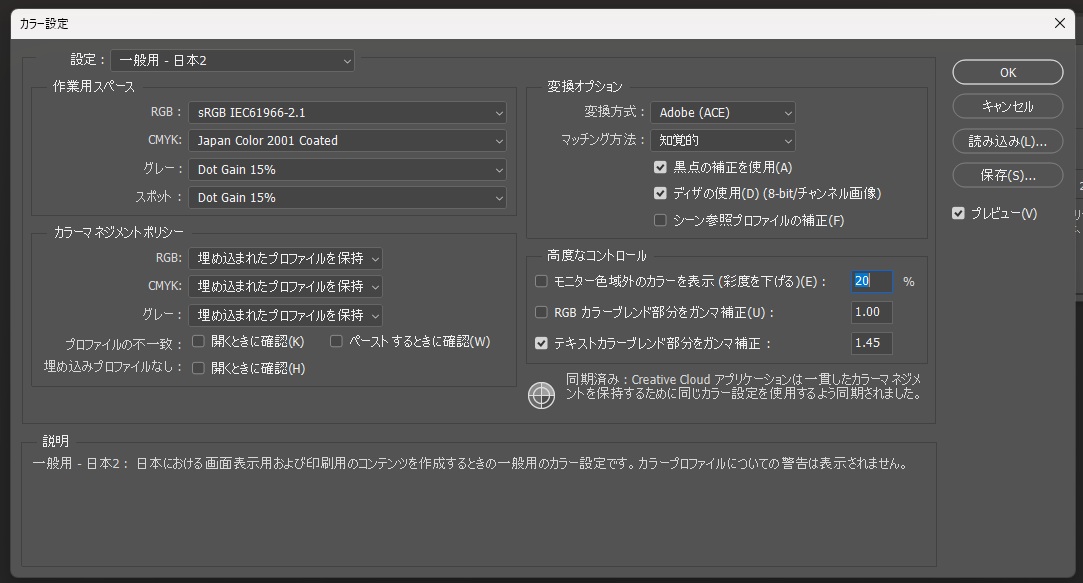This screenshot has height=583, width=1083.
Task: Enable プロファイルの不一致 開くときに確認(K) checkbox
Action: 198,341
